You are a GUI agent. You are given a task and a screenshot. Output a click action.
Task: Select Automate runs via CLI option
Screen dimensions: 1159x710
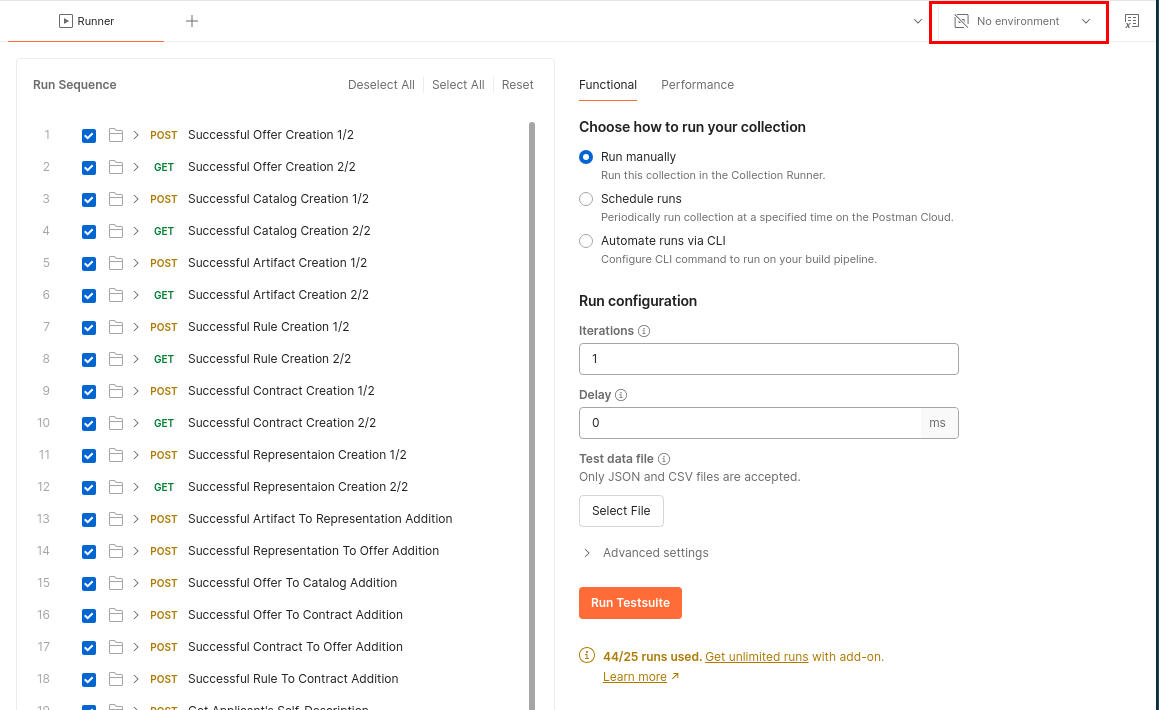586,241
